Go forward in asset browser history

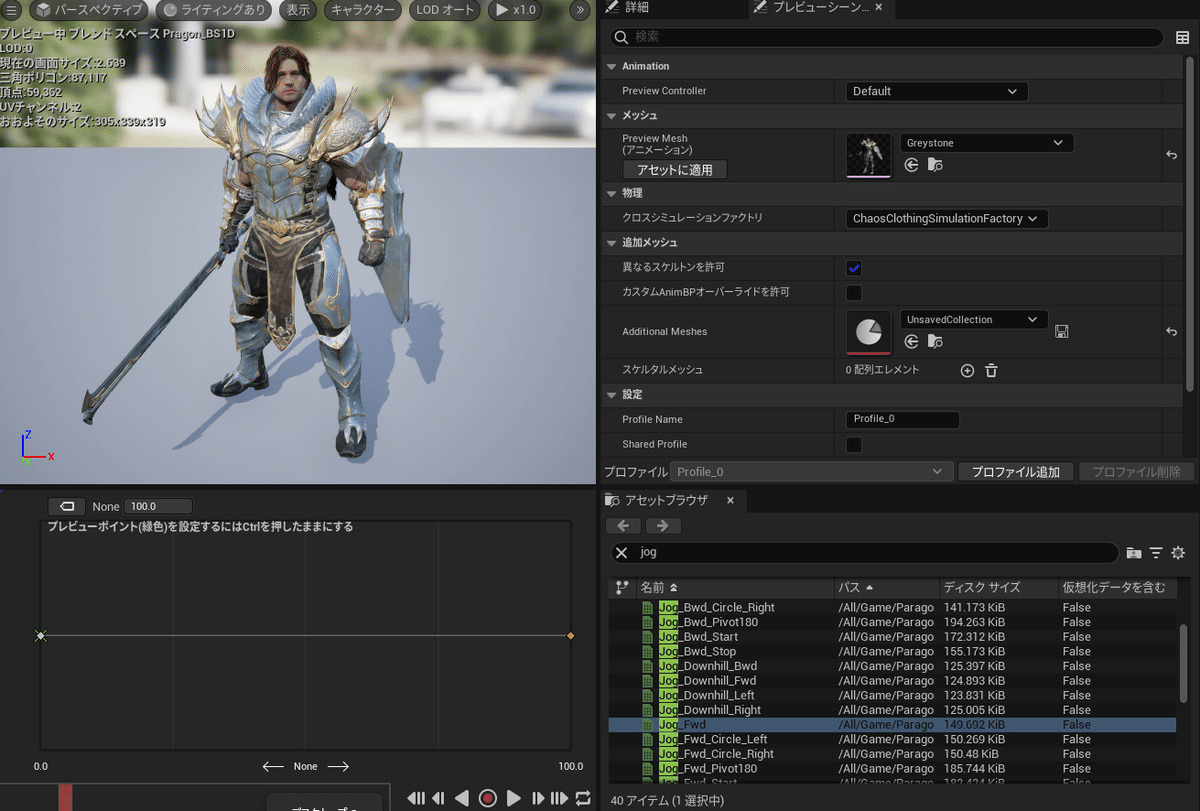point(662,526)
